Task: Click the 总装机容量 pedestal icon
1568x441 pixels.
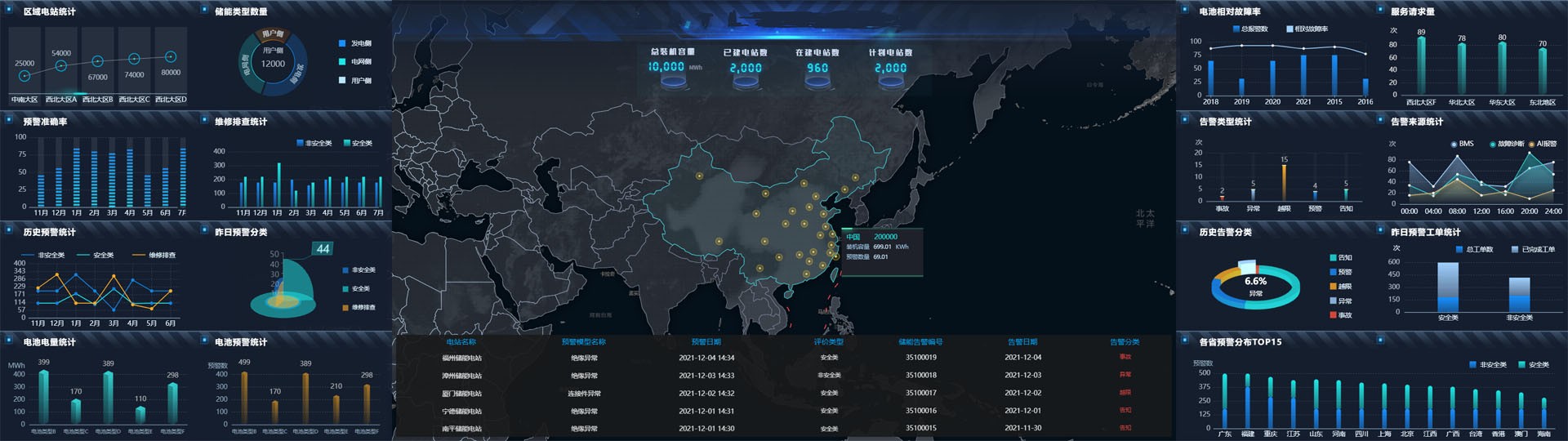Action: point(673,81)
